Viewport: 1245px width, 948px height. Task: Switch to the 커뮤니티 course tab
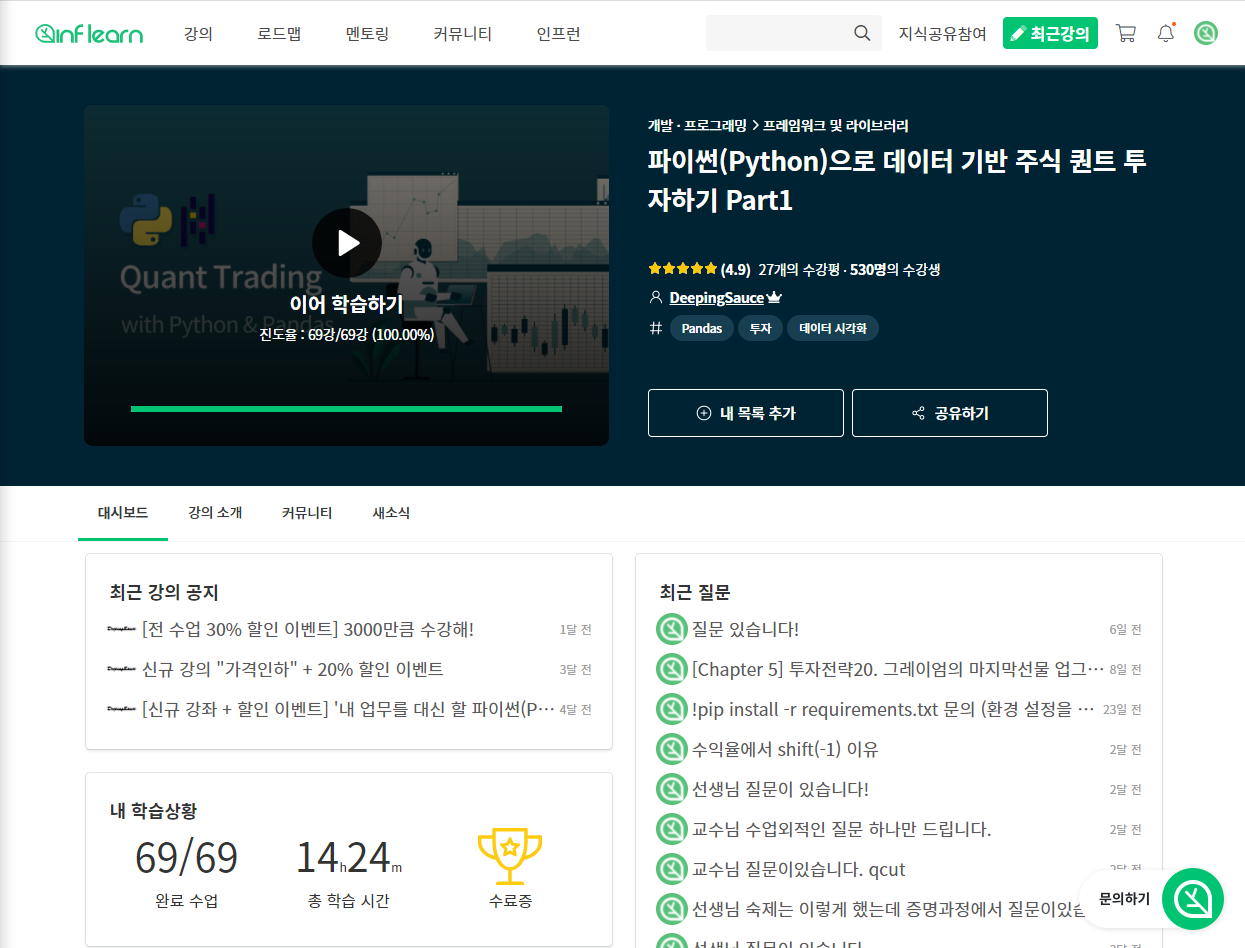[x=307, y=513]
